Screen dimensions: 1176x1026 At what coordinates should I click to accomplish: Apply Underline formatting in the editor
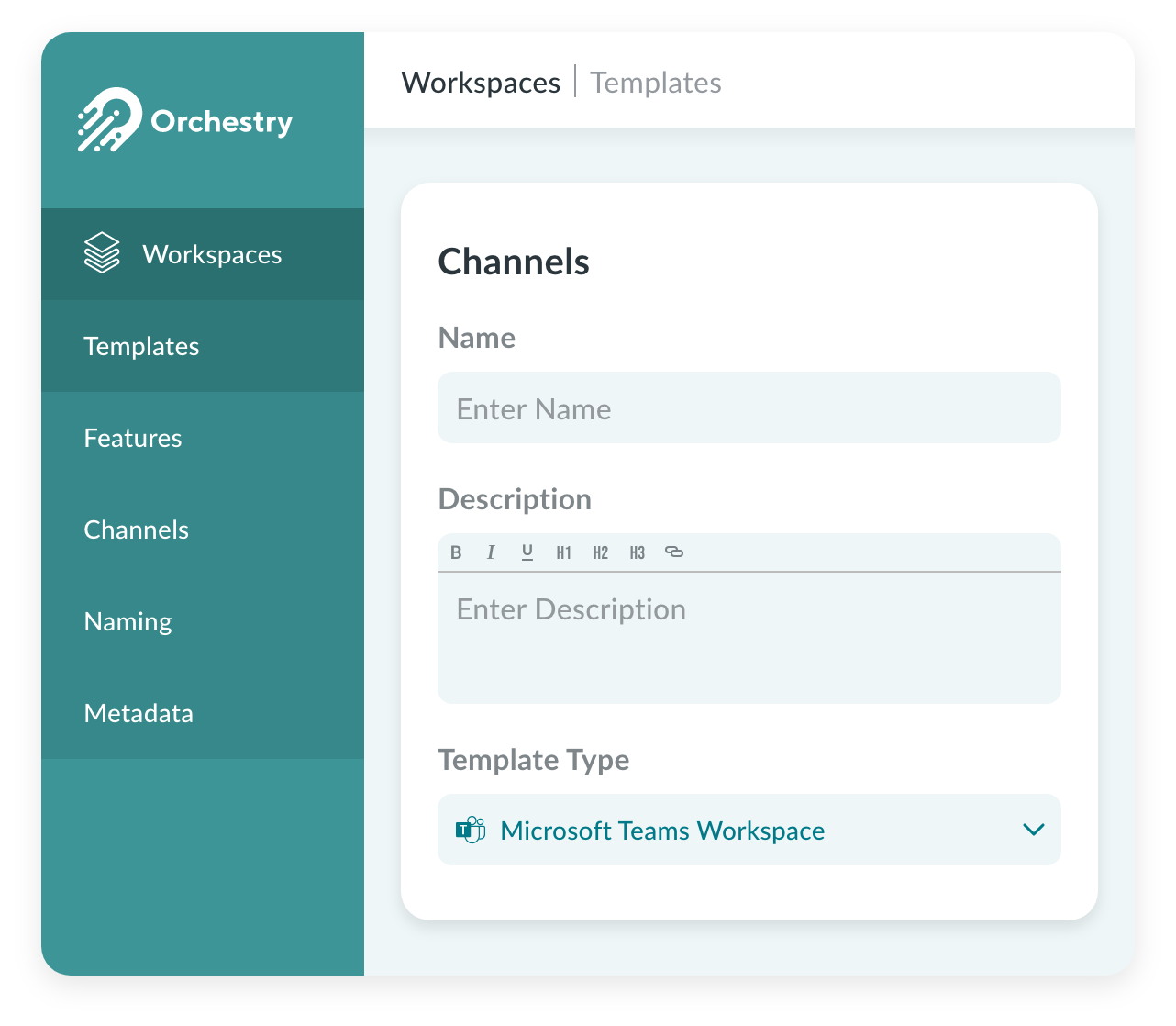527,552
